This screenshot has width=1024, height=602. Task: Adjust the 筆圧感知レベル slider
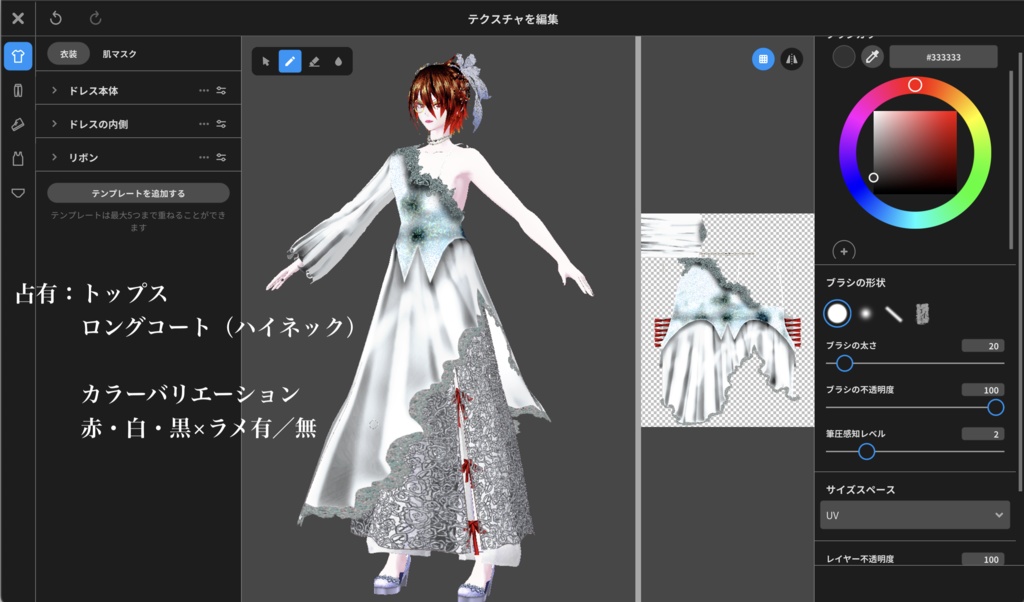[x=914, y=451]
